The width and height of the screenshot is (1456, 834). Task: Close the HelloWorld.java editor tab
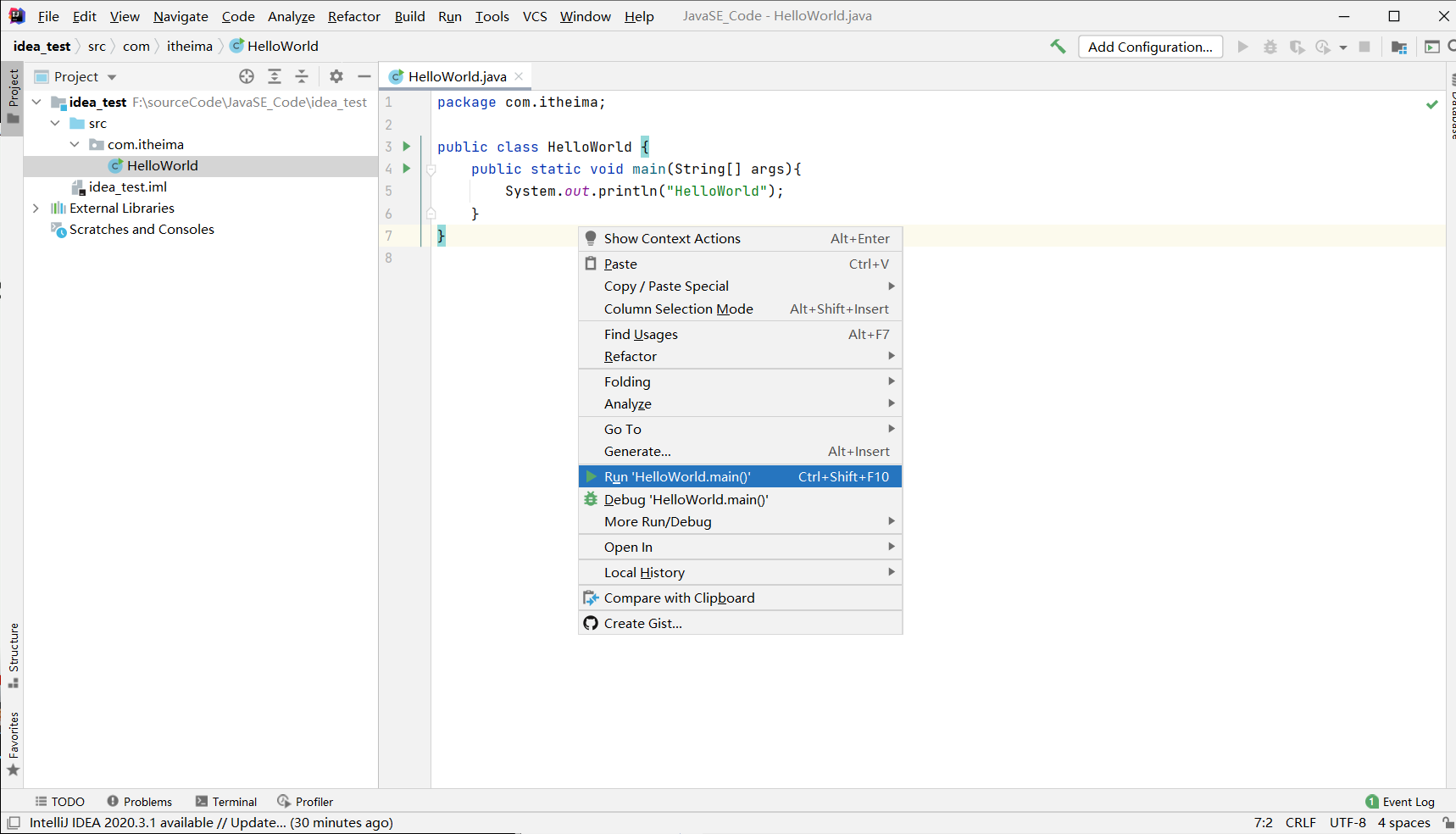click(x=519, y=76)
